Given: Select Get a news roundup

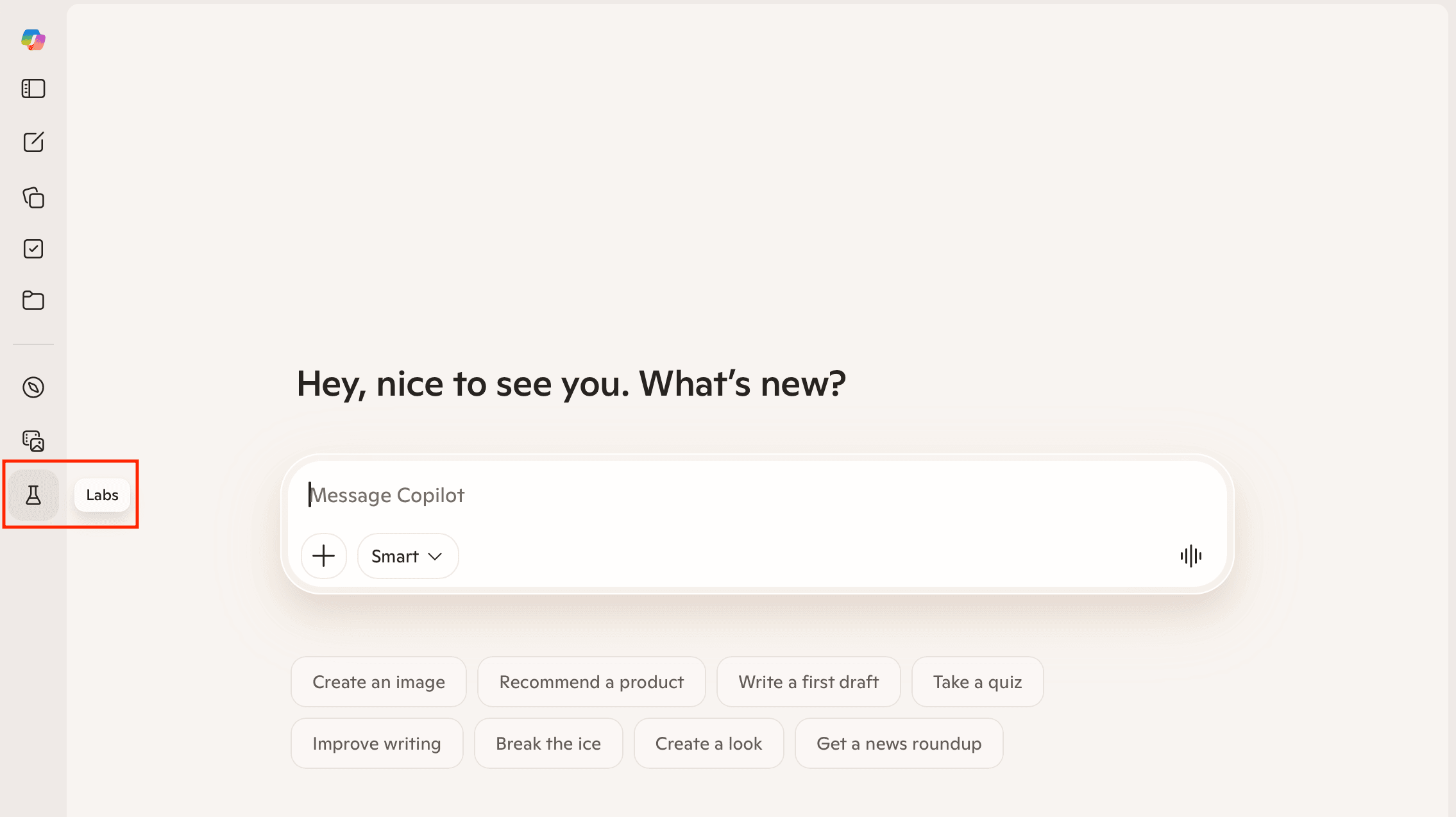Looking at the screenshot, I should point(899,743).
